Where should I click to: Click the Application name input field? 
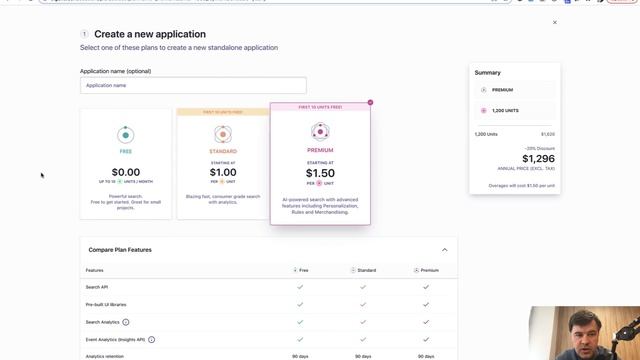click(x=193, y=85)
